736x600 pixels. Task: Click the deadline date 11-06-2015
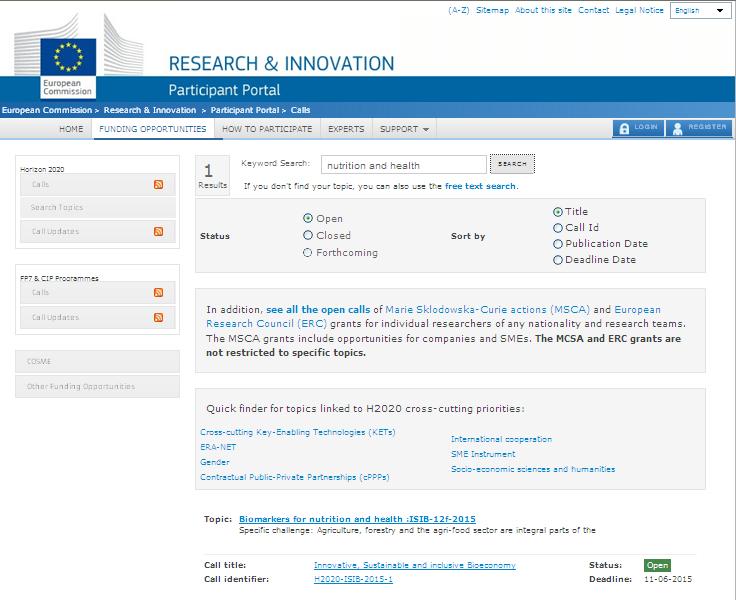[668, 579]
